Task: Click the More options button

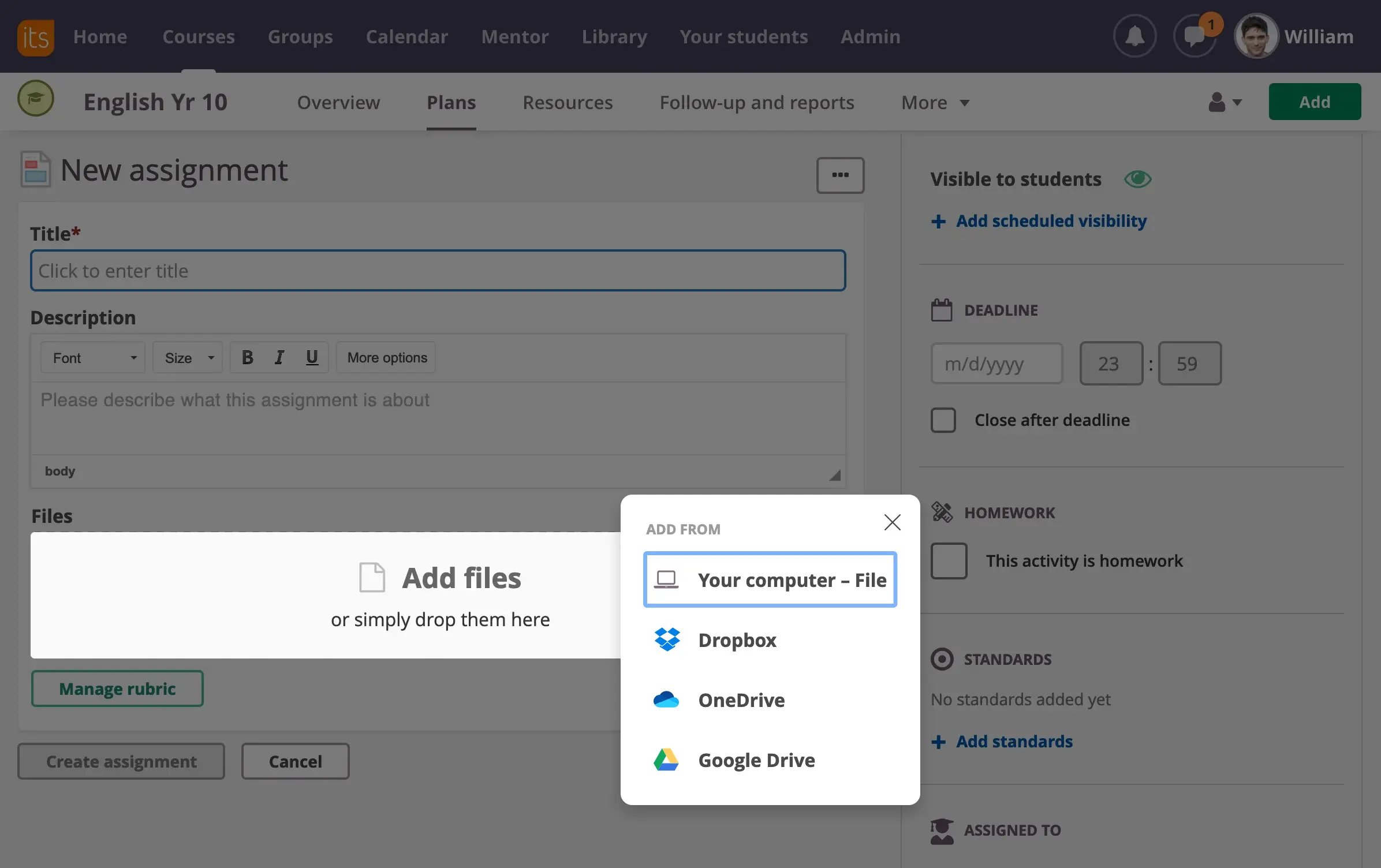Action: coord(386,357)
